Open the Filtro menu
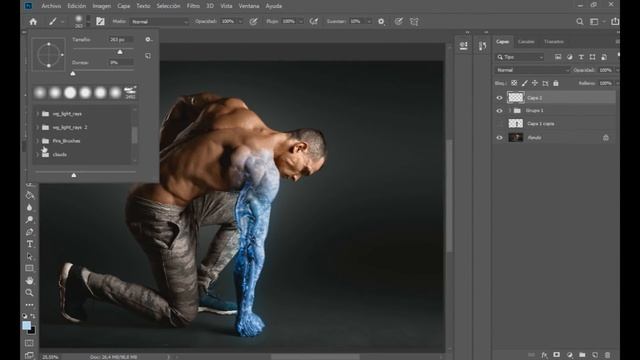This screenshot has width=640, height=360. pos(193,6)
